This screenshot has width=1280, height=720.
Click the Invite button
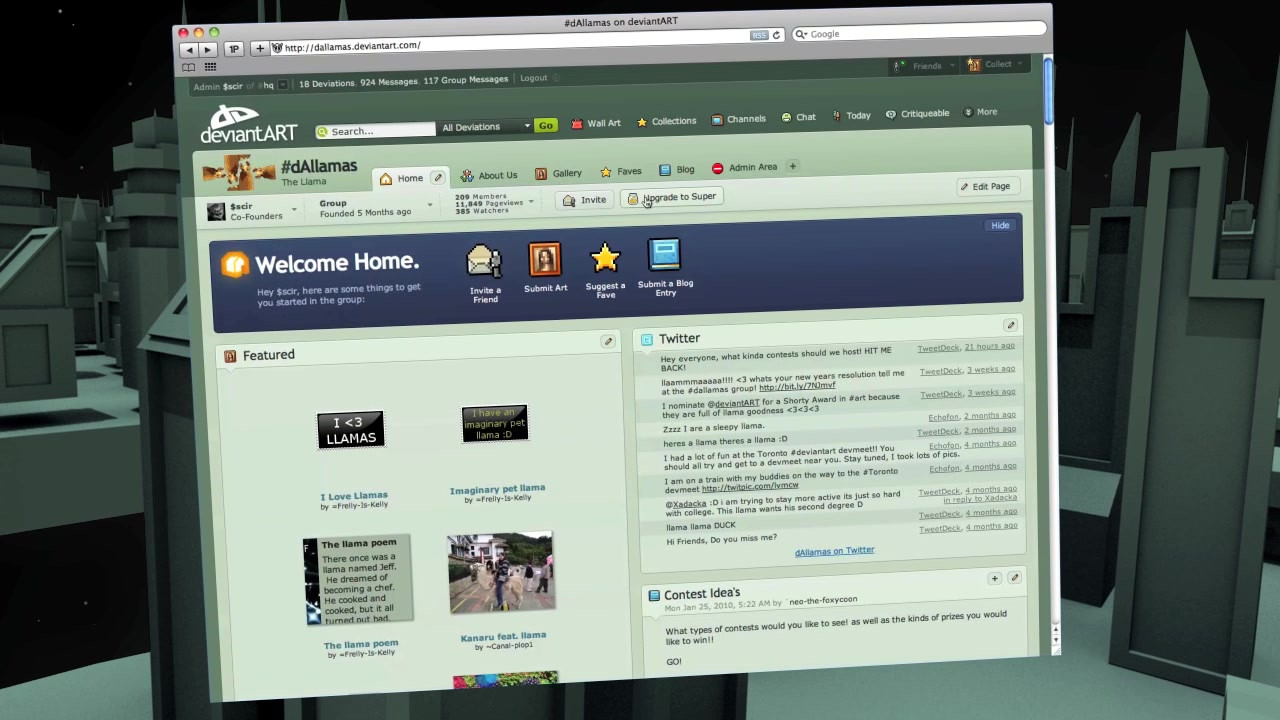[x=584, y=200]
